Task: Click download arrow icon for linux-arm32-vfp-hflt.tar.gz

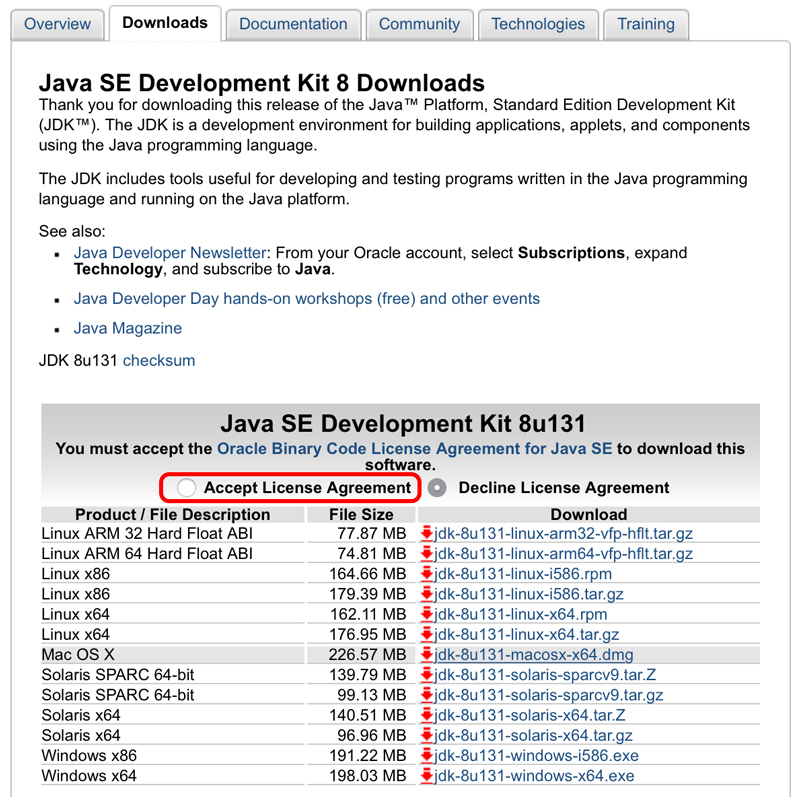Action: [x=426, y=534]
